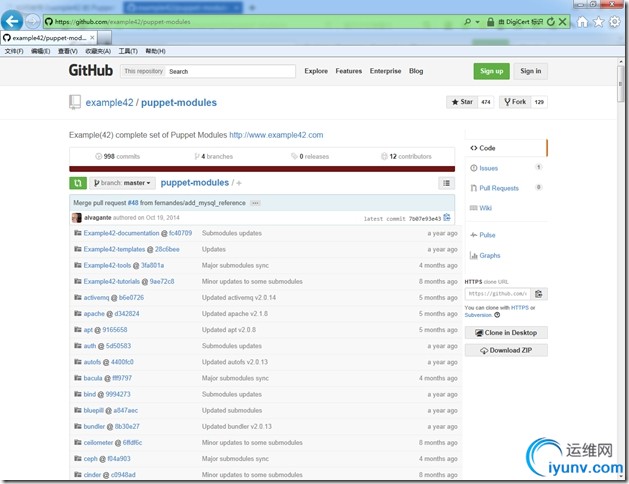Image resolution: width=629 pixels, height=484 pixels.
Task: Open the Explore link
Action: tap(316, 71)
